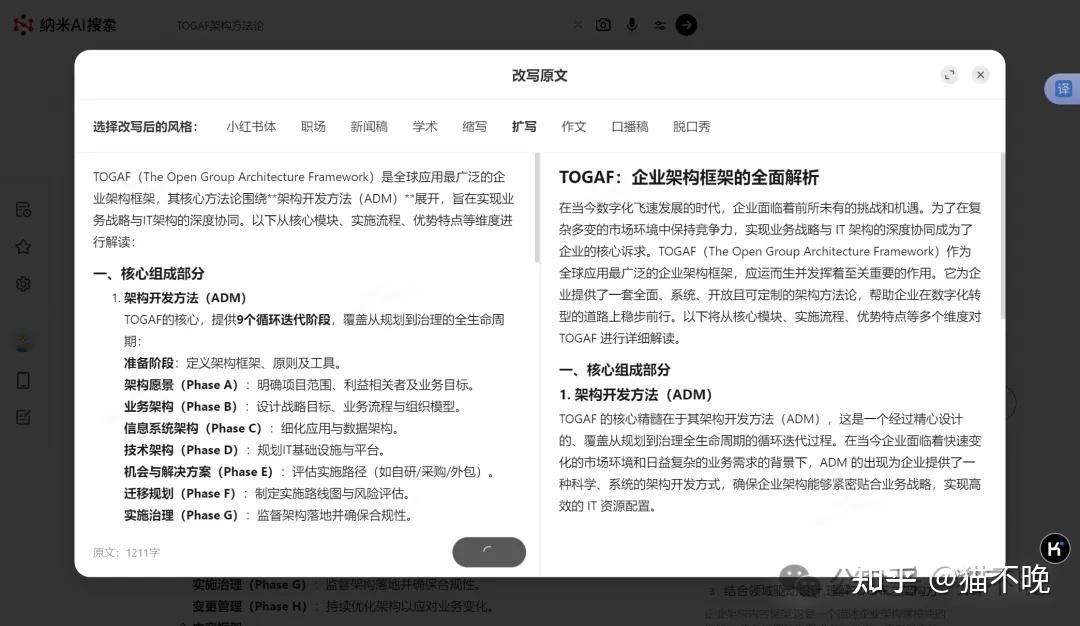1080x626 pixels.
Task: Select the 新闻稿 rewrite style
Action: [x=369, y=127]
